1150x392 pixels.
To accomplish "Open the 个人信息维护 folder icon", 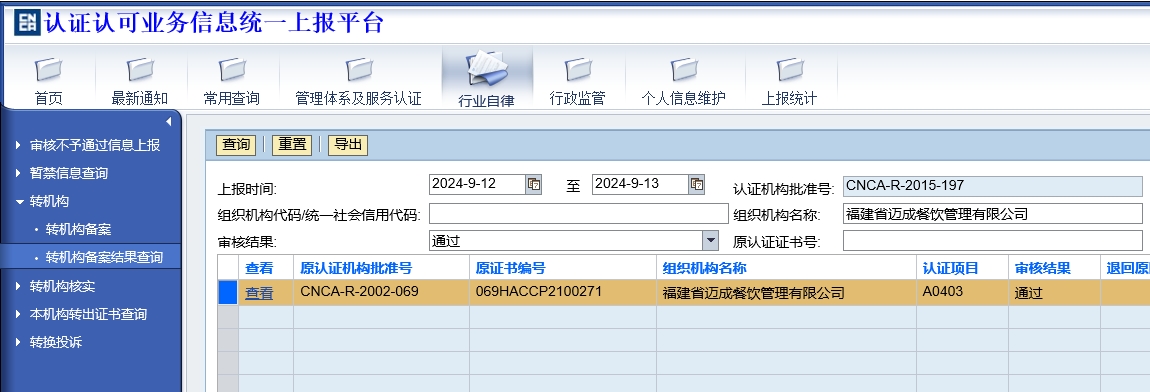I will (684, 70).
